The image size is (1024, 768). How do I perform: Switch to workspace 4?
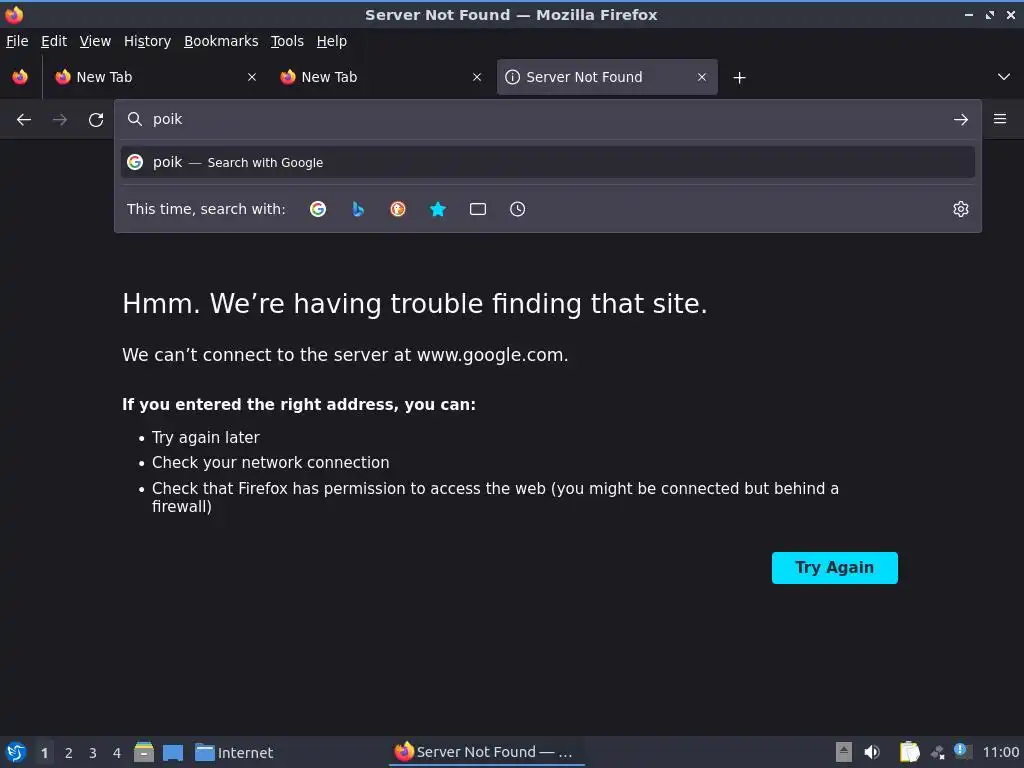click(x=117, y=753)
